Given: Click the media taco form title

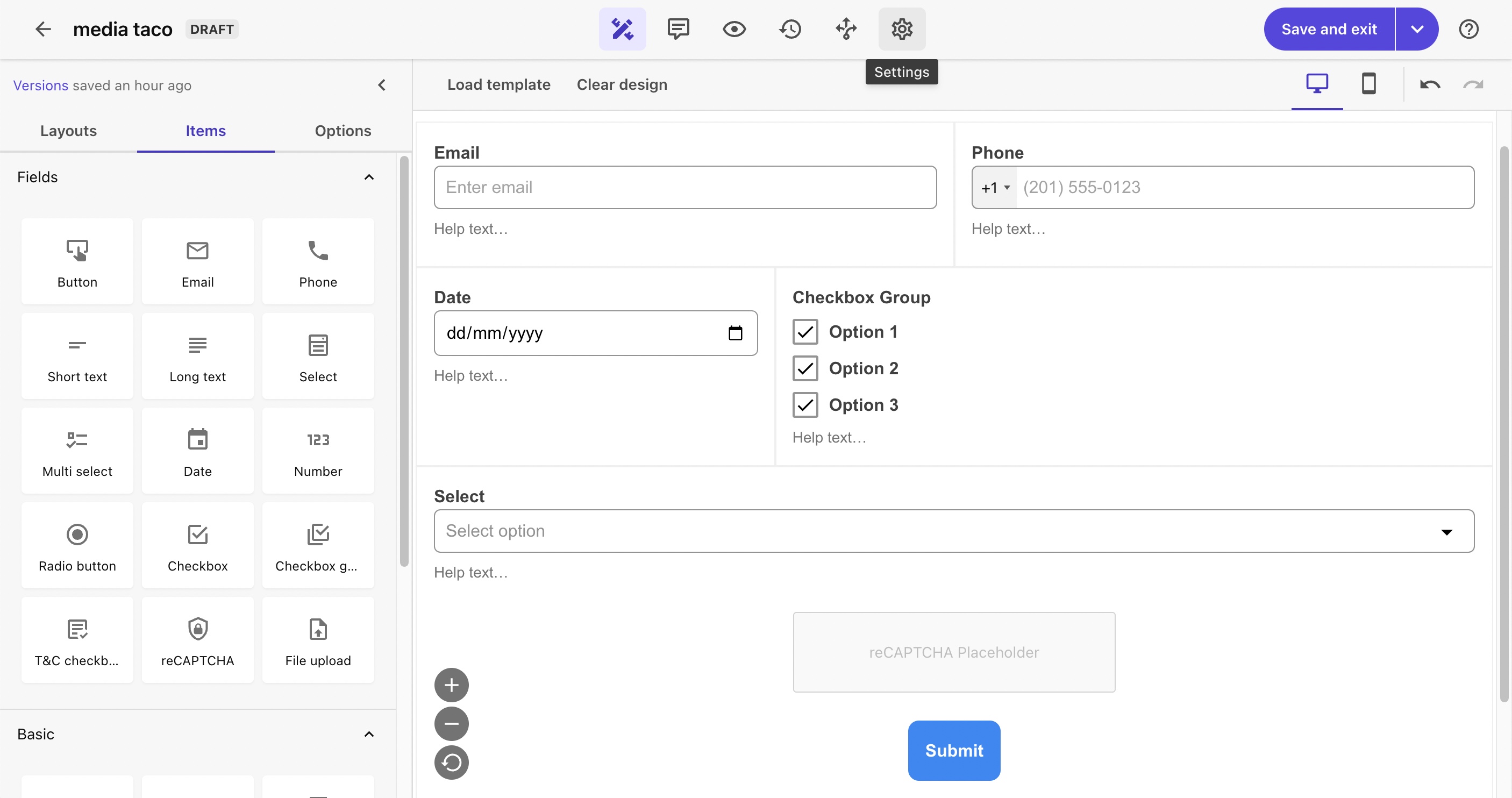Looking at the screenshot, I should 122,29.
